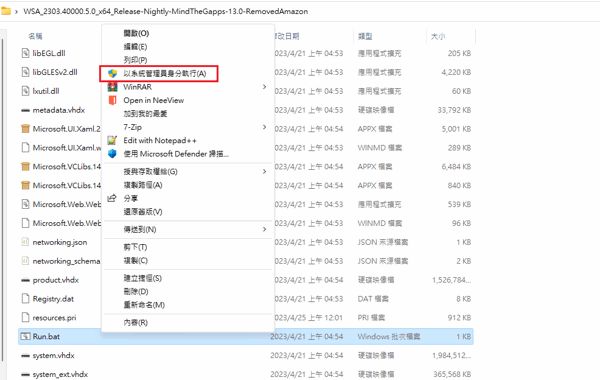Click the libGLESv2.dll file icon
Screen dimensions: 600x380
click(x=25, y=72)
